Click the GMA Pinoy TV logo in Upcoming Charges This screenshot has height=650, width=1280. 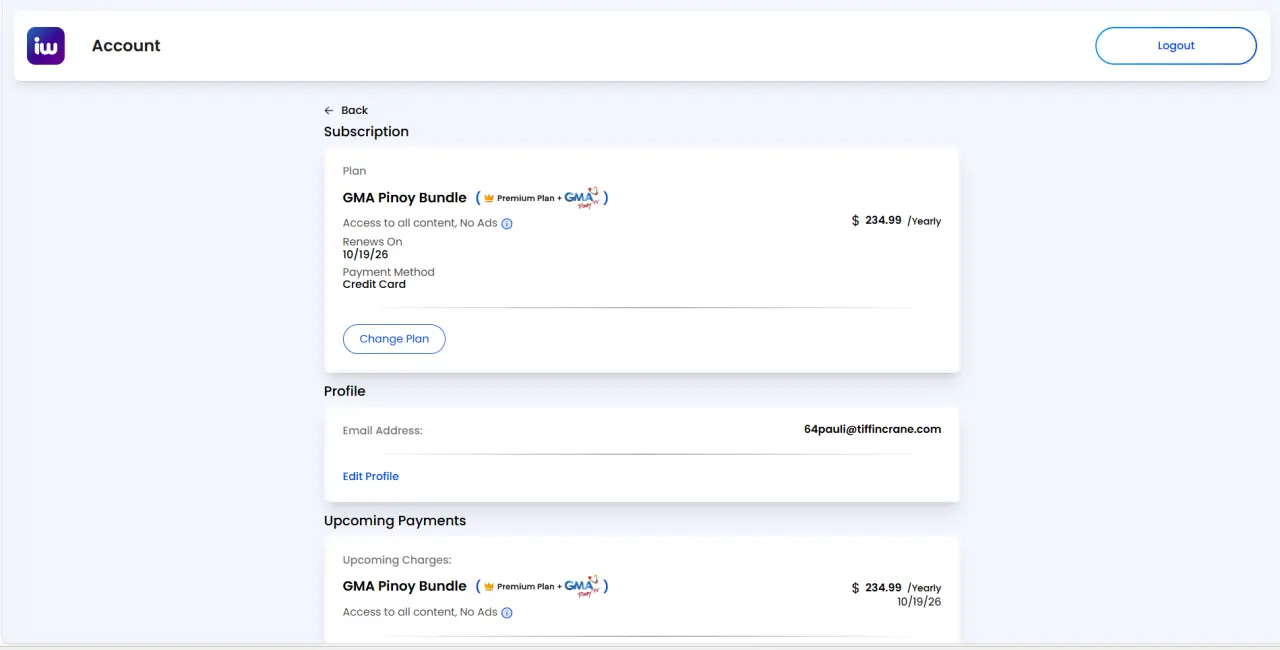click(582, 586)
